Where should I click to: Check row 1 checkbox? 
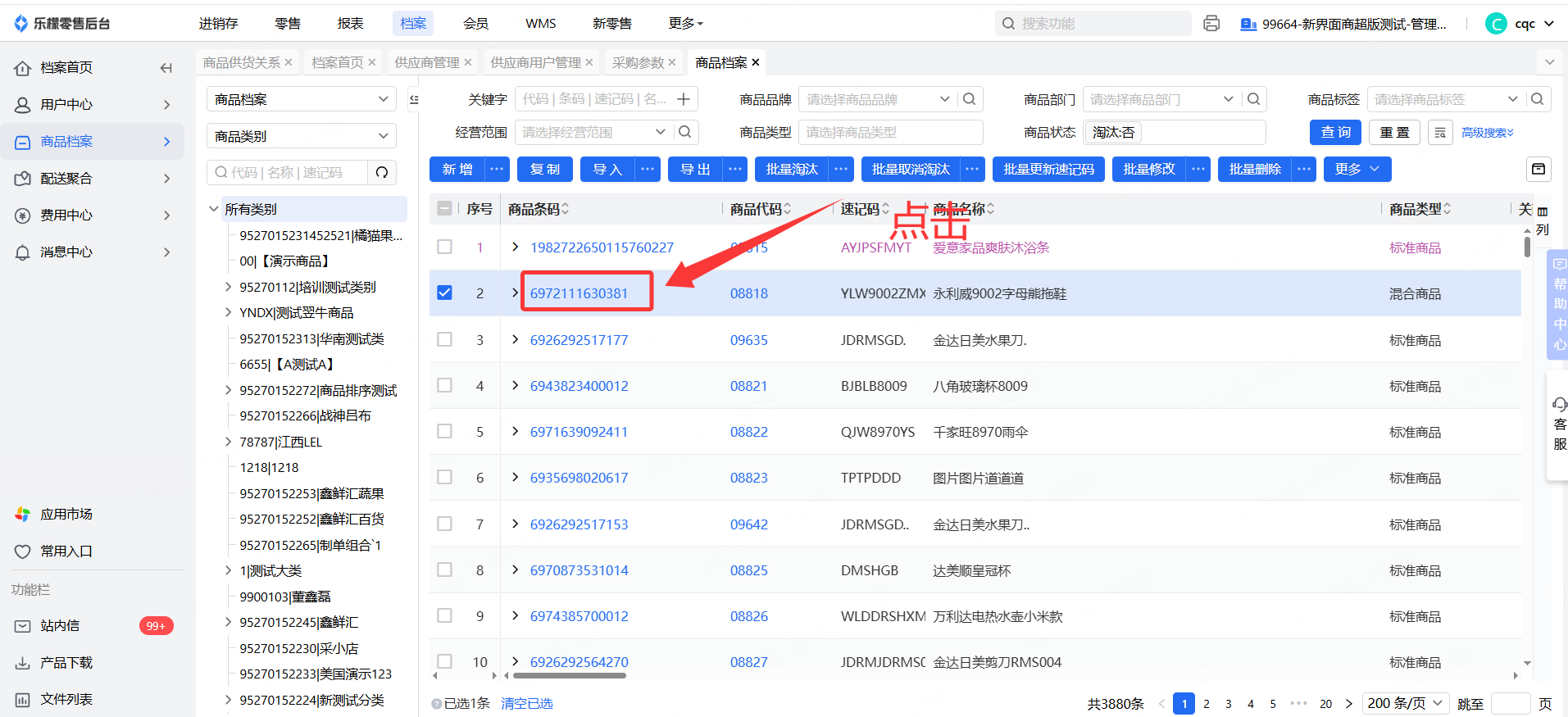[x=444, y=247]
